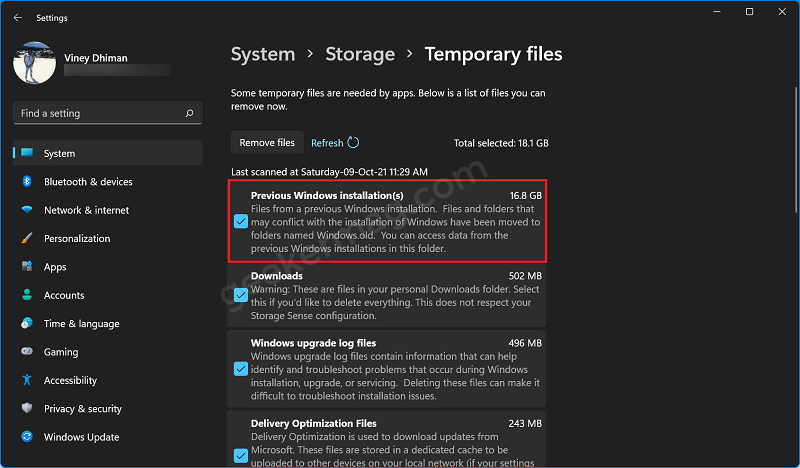Click the 502 MB Downloads size
The image size is (800, 468).
coord(525,276)
